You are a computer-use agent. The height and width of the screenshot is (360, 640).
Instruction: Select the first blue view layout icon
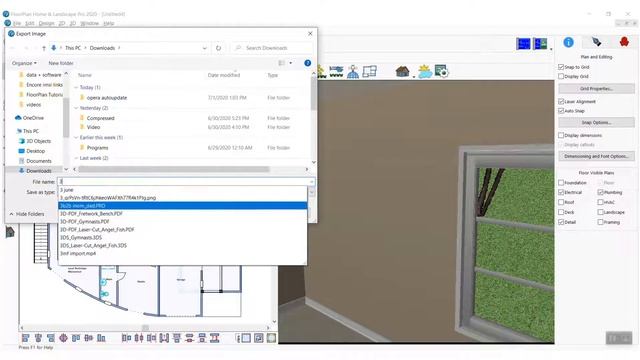[x=523, y=44]
